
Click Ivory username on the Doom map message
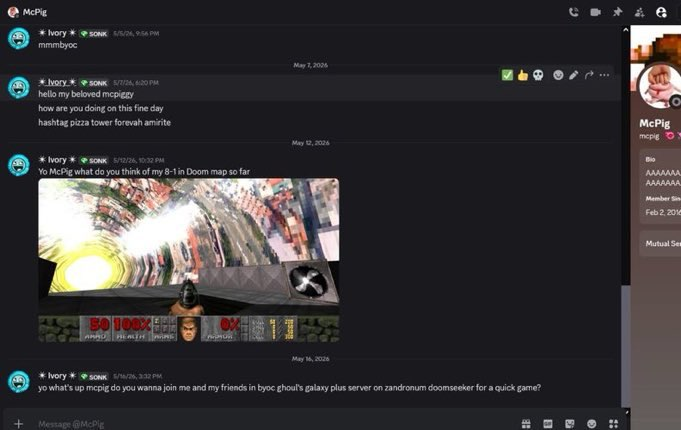tap(57, 160)
